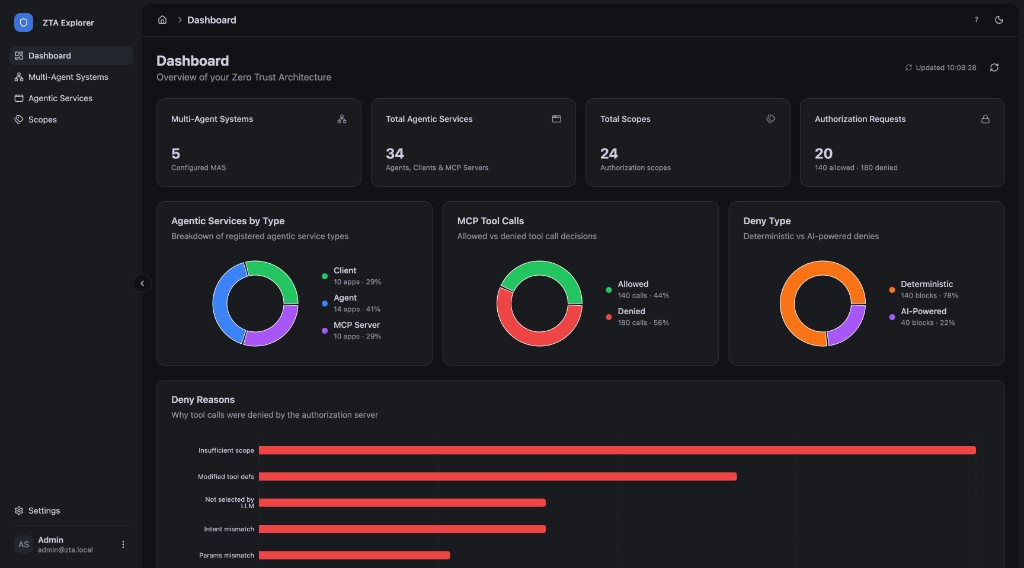The width and height of the screenshot is (1024, 568).
Task: Click the Settings gear icon
Action: pos(19,511)
